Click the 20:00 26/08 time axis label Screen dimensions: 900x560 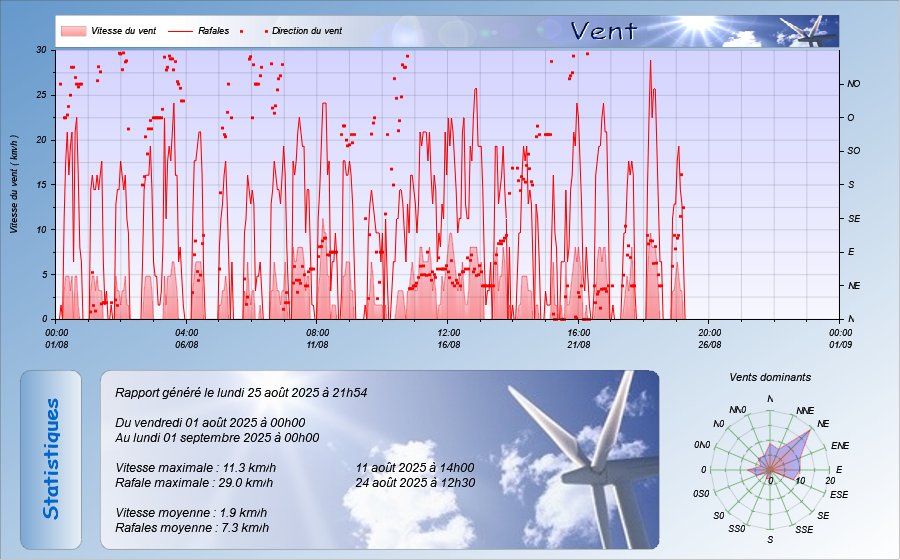click(709, 338)
